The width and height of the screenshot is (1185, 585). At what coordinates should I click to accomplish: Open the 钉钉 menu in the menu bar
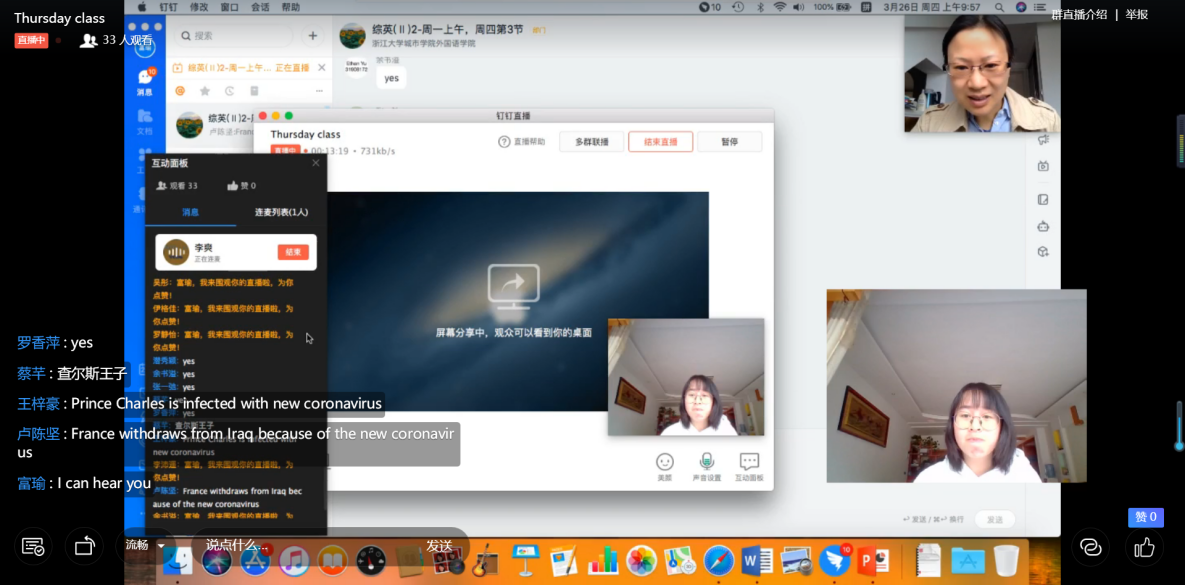pos(169,7)
